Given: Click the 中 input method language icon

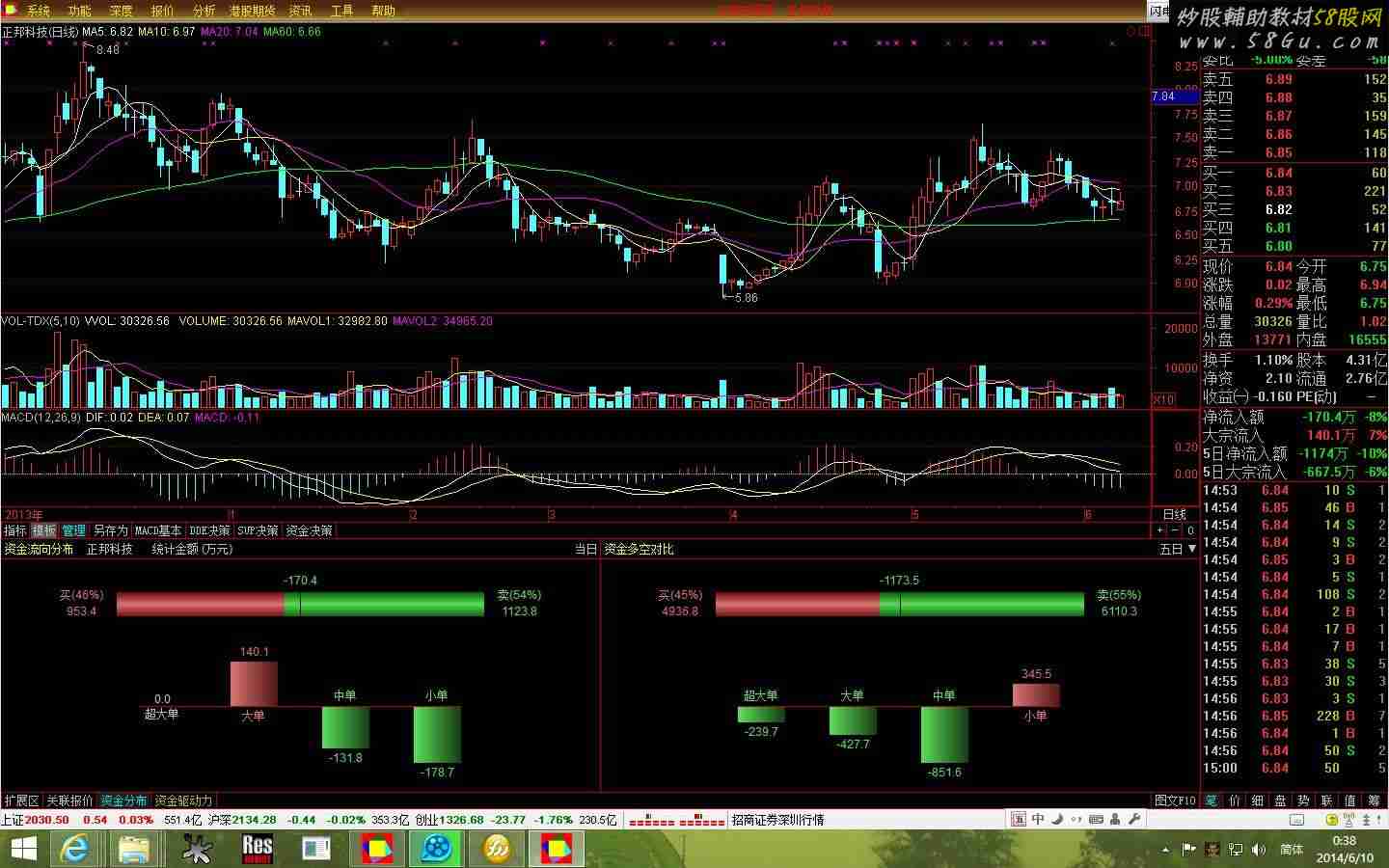Looking at the screenshot, I should click(1038, 819).
